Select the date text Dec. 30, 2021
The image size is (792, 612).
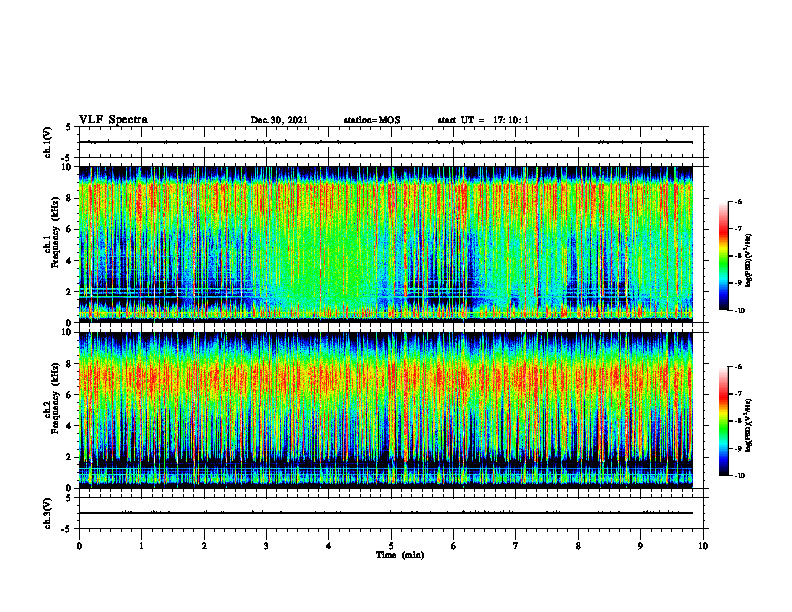tap(279, 120)
